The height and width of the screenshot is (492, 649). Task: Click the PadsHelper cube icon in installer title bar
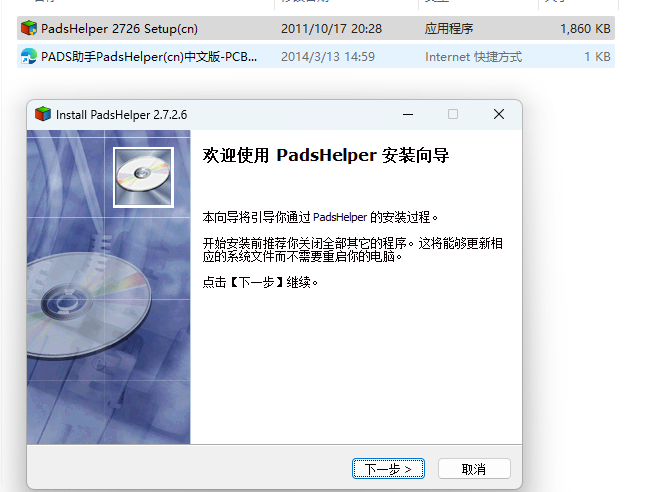(43, 114)
